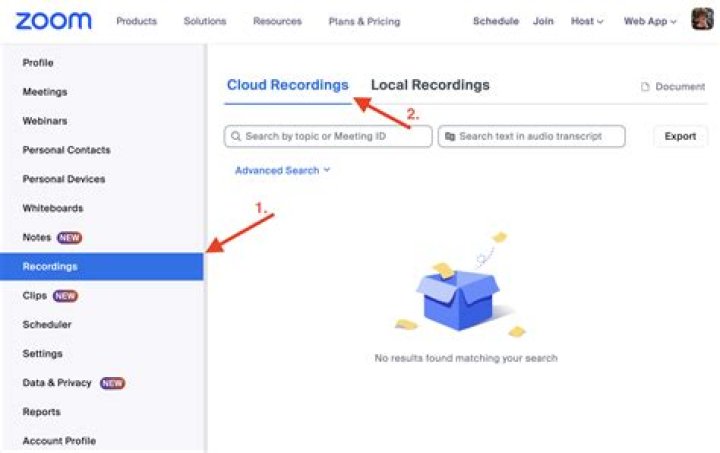Open the user profile avatar

tap(702, 20)
